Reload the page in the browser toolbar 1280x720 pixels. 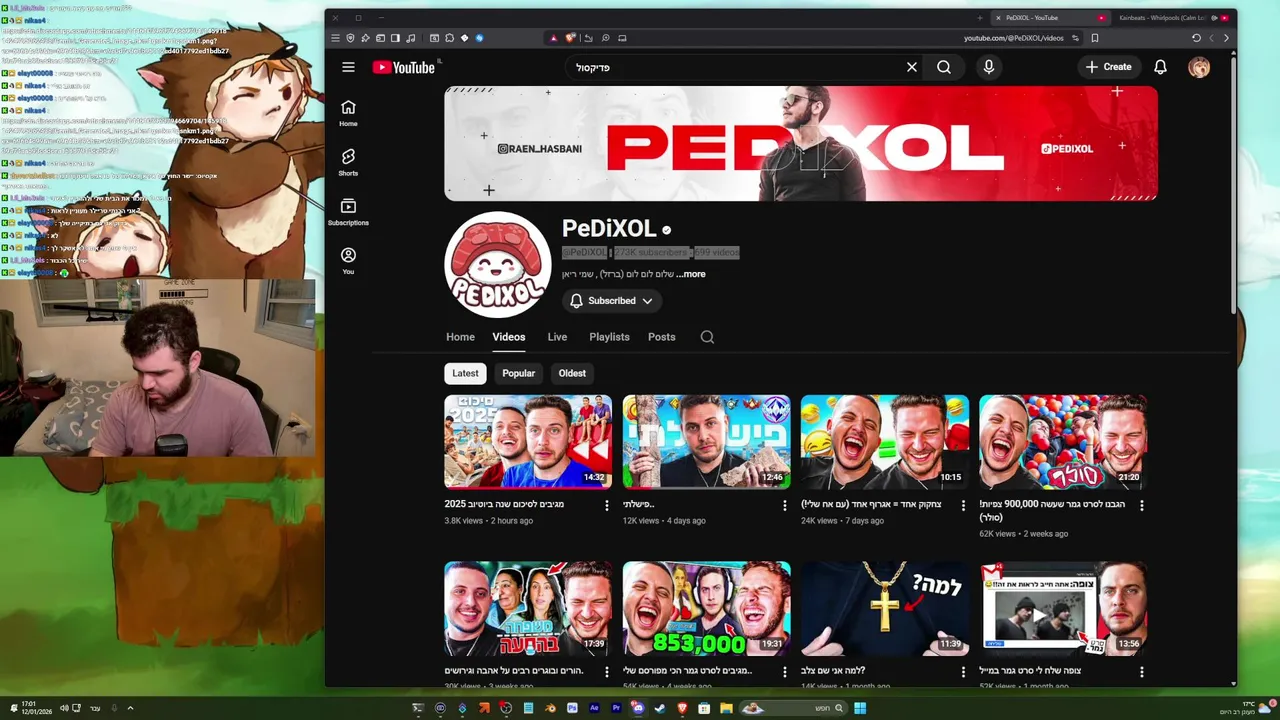(1196, 38)
